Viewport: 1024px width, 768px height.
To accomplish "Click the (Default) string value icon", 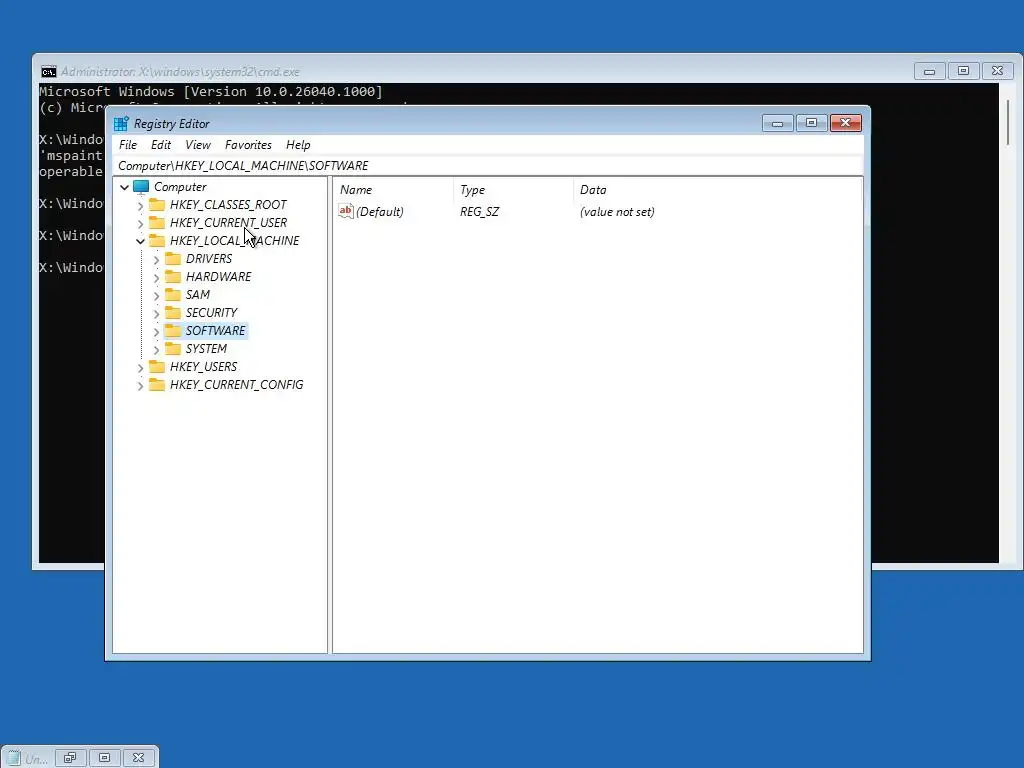I will click(x=345, y=211).
